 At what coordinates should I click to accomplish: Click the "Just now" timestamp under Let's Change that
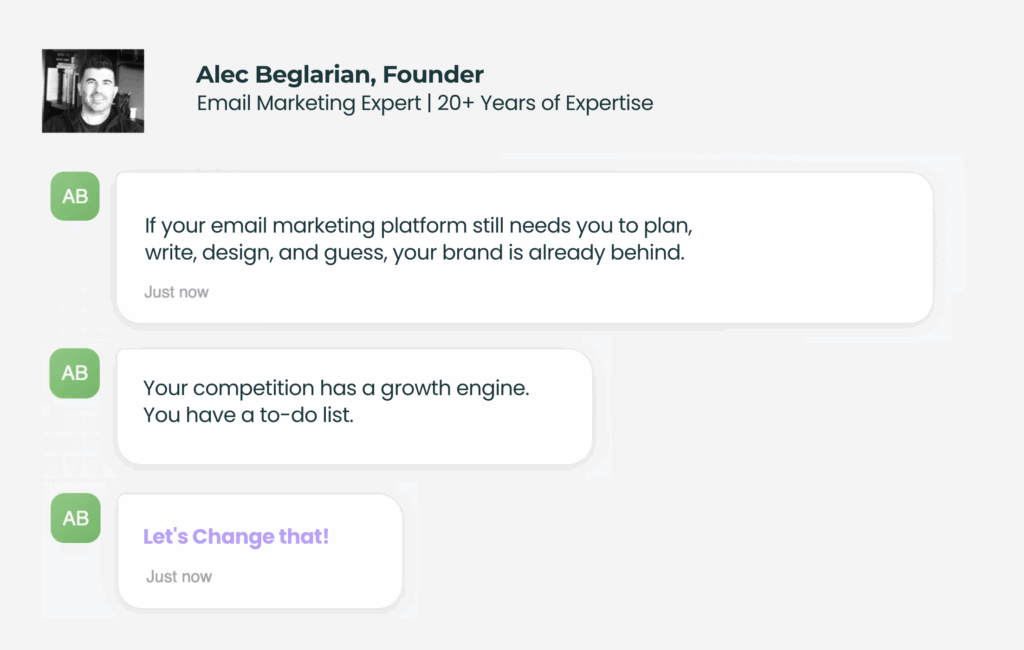[179, 576]
